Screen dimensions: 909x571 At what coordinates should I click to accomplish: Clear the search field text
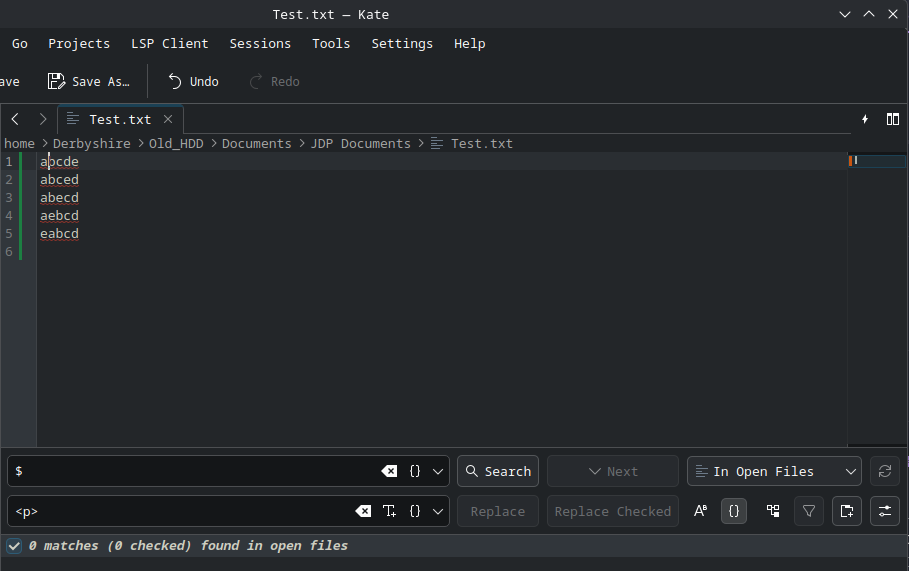389,471
